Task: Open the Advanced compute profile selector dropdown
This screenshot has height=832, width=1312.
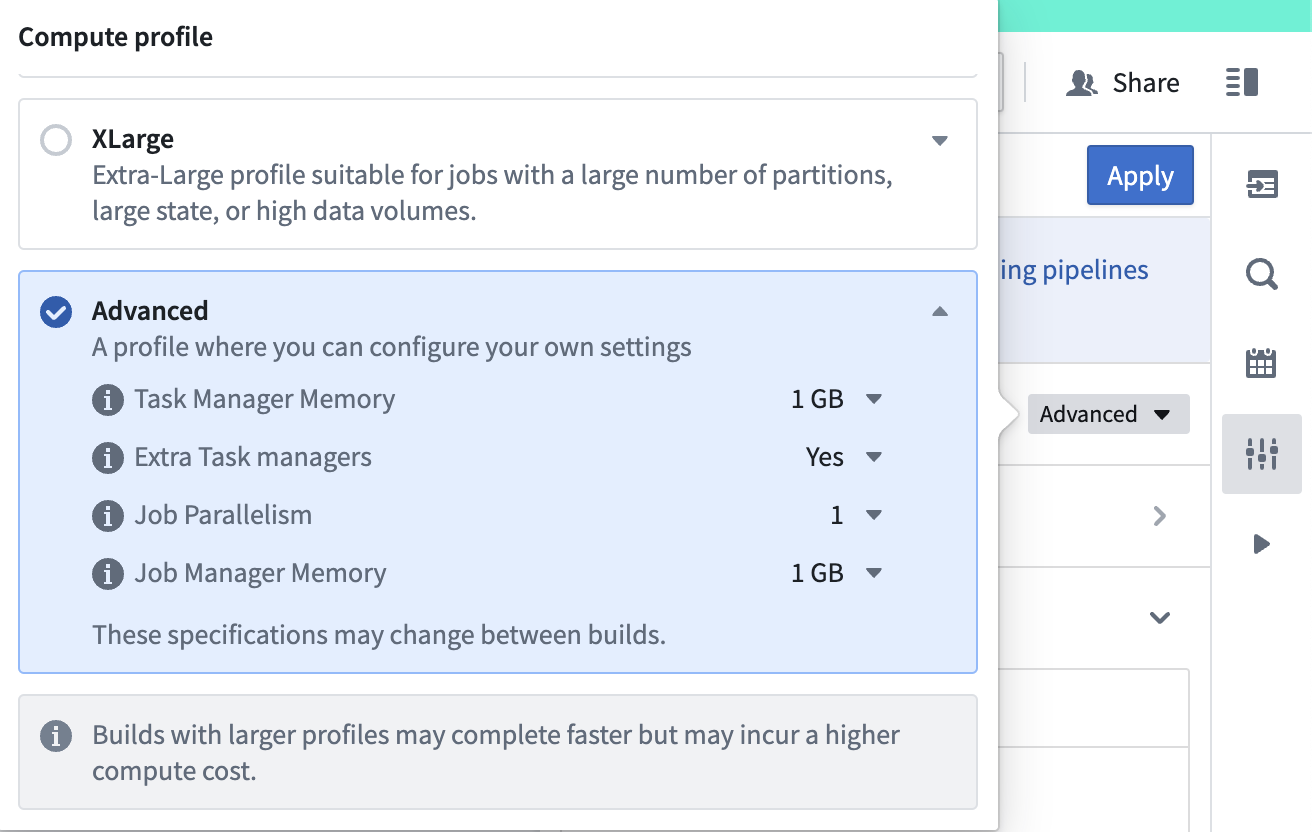Action: (x=1108, y=414)
